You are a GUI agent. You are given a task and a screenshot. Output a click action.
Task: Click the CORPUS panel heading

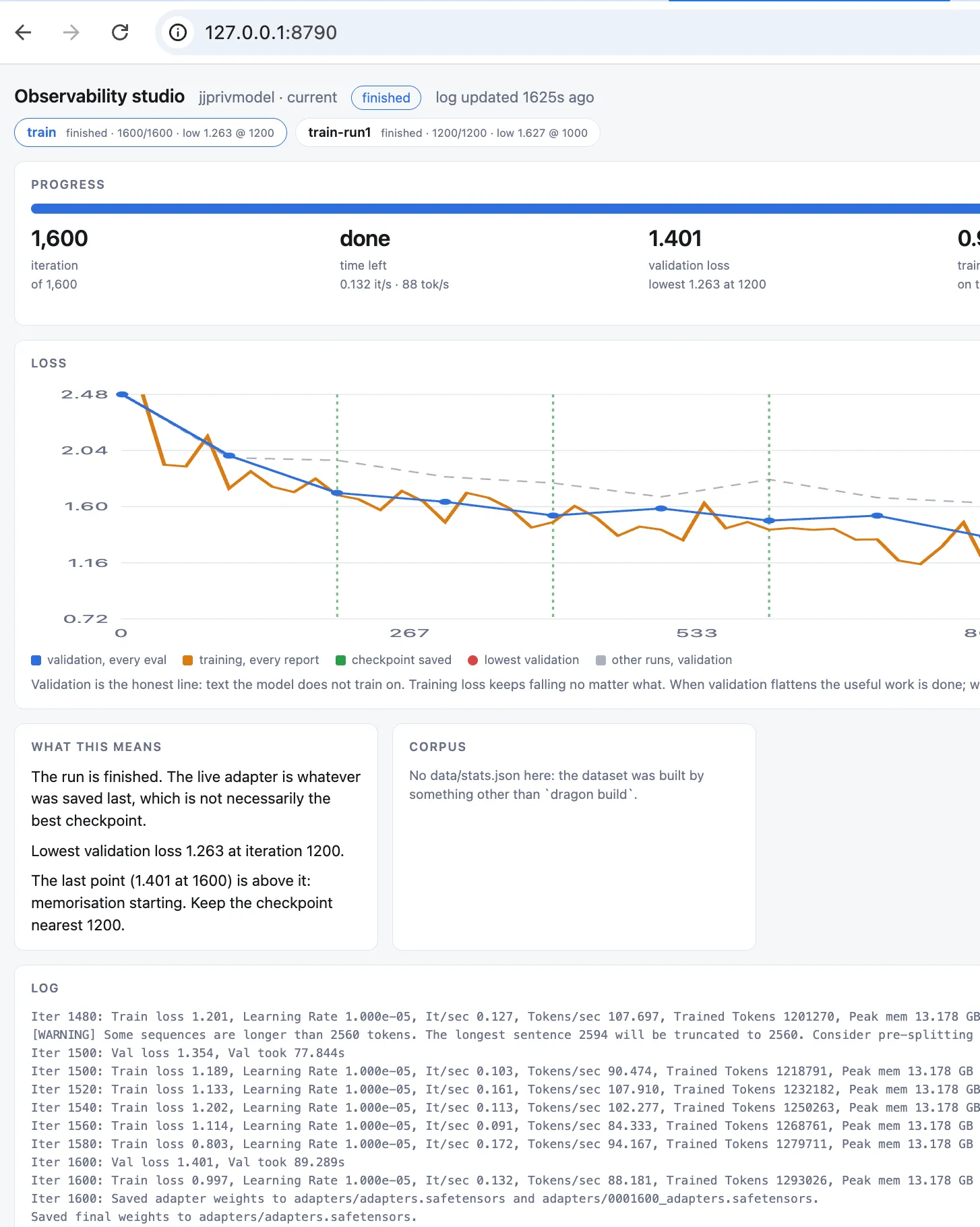437,747
